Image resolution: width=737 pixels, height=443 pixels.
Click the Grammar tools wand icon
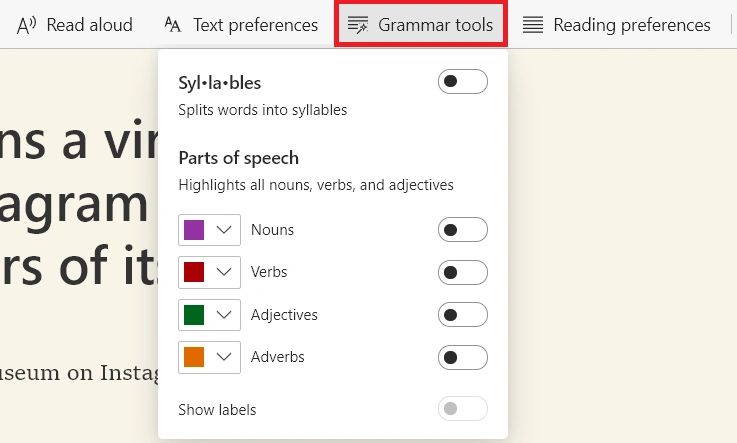coord(358,25)
